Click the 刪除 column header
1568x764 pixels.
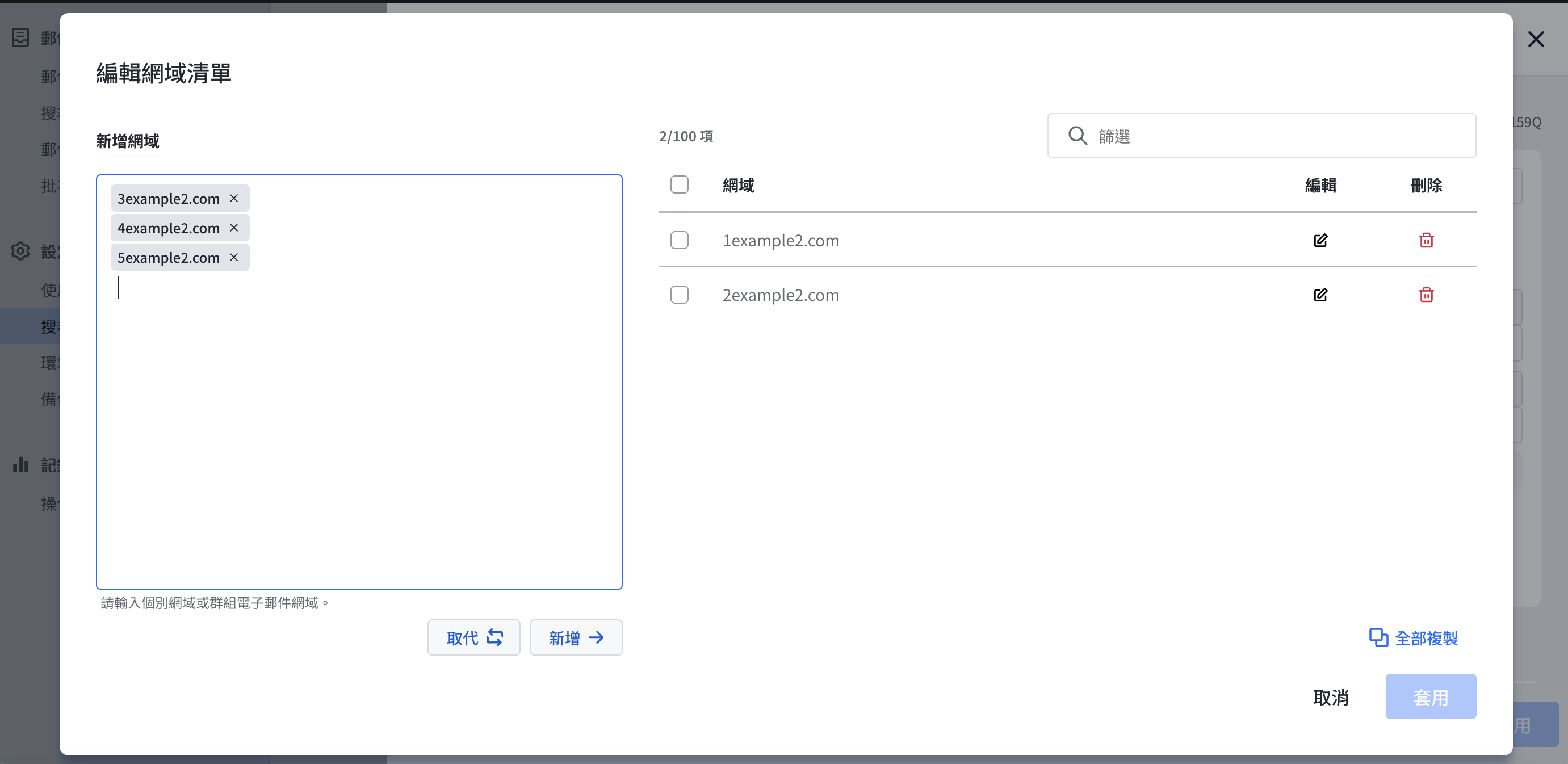pyautogui.click(x=1426, y=186)
